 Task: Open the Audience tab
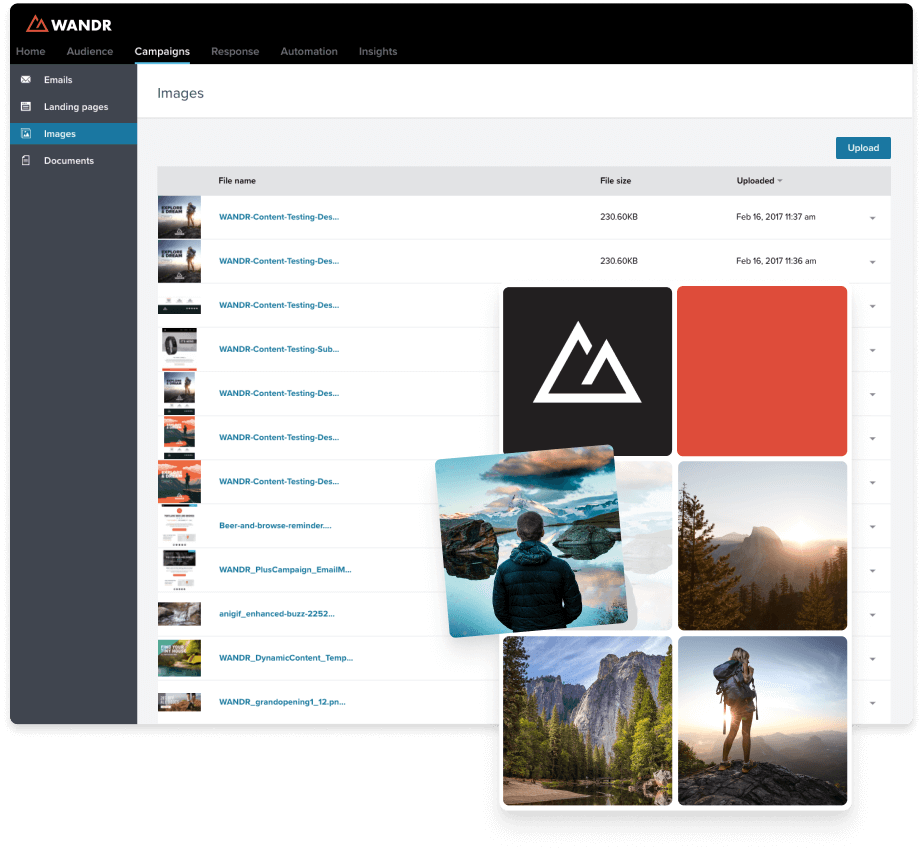pos(89,51)
